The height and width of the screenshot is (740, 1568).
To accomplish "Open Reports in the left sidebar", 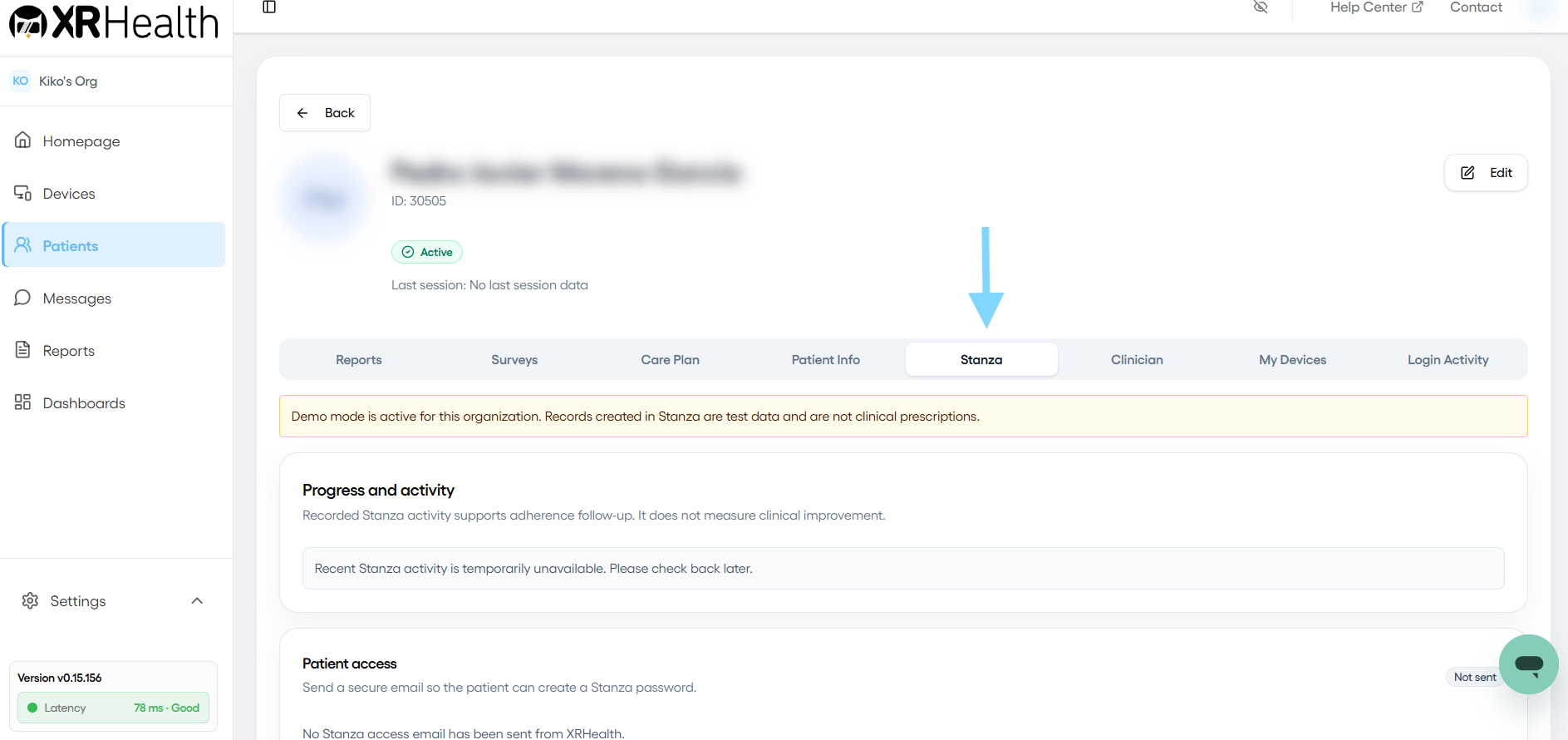I will [x=114, y=351].
